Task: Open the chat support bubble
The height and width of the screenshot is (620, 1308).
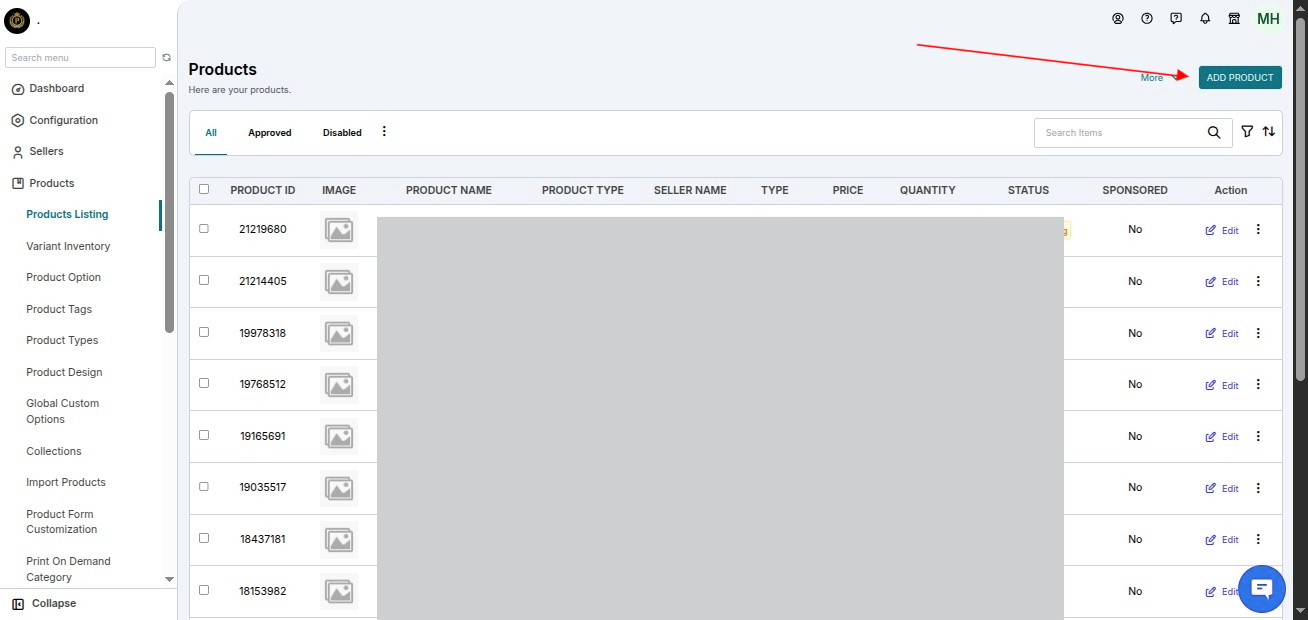Action: (1262, 588)
